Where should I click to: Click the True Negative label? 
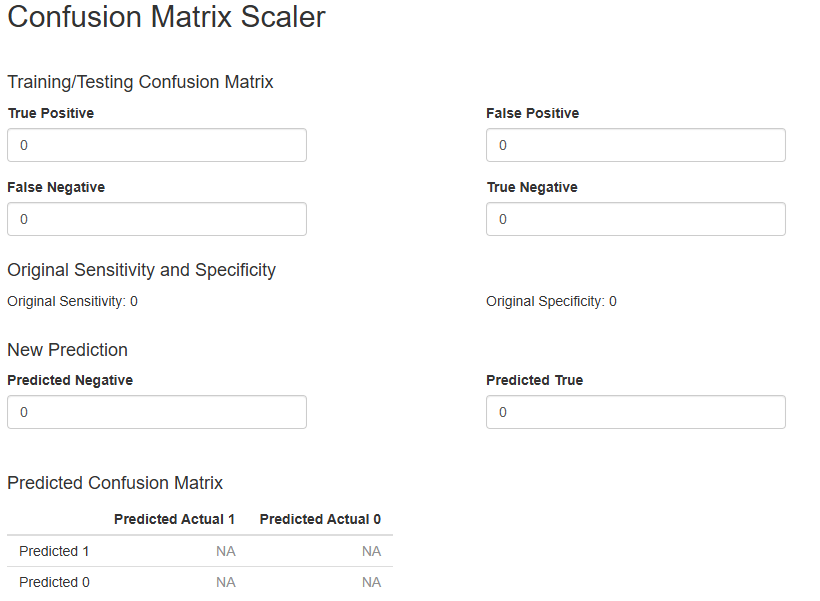tap(532, 187)
